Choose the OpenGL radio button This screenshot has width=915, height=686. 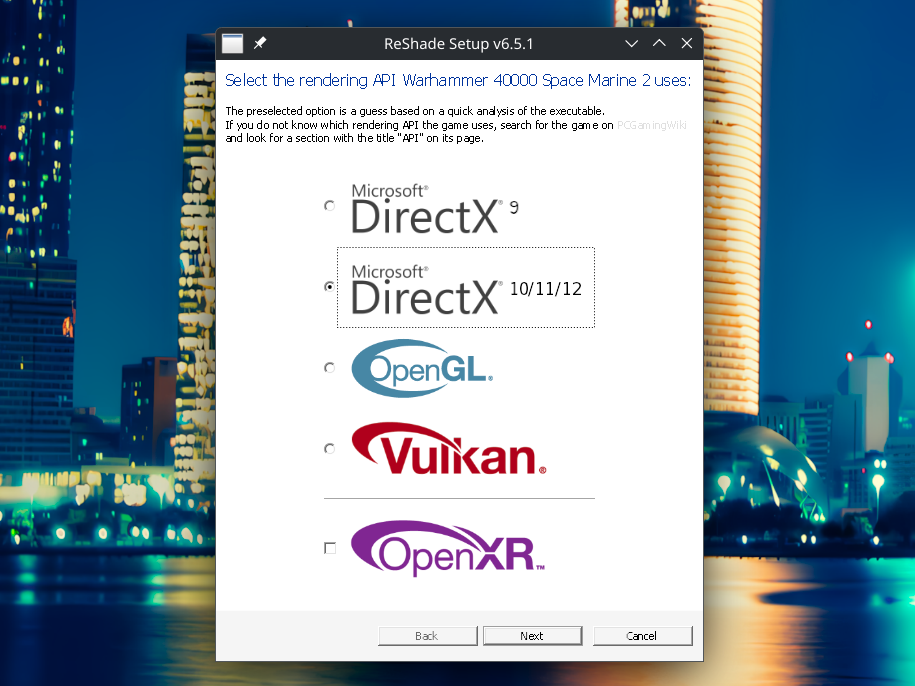(x=330, y=368)
